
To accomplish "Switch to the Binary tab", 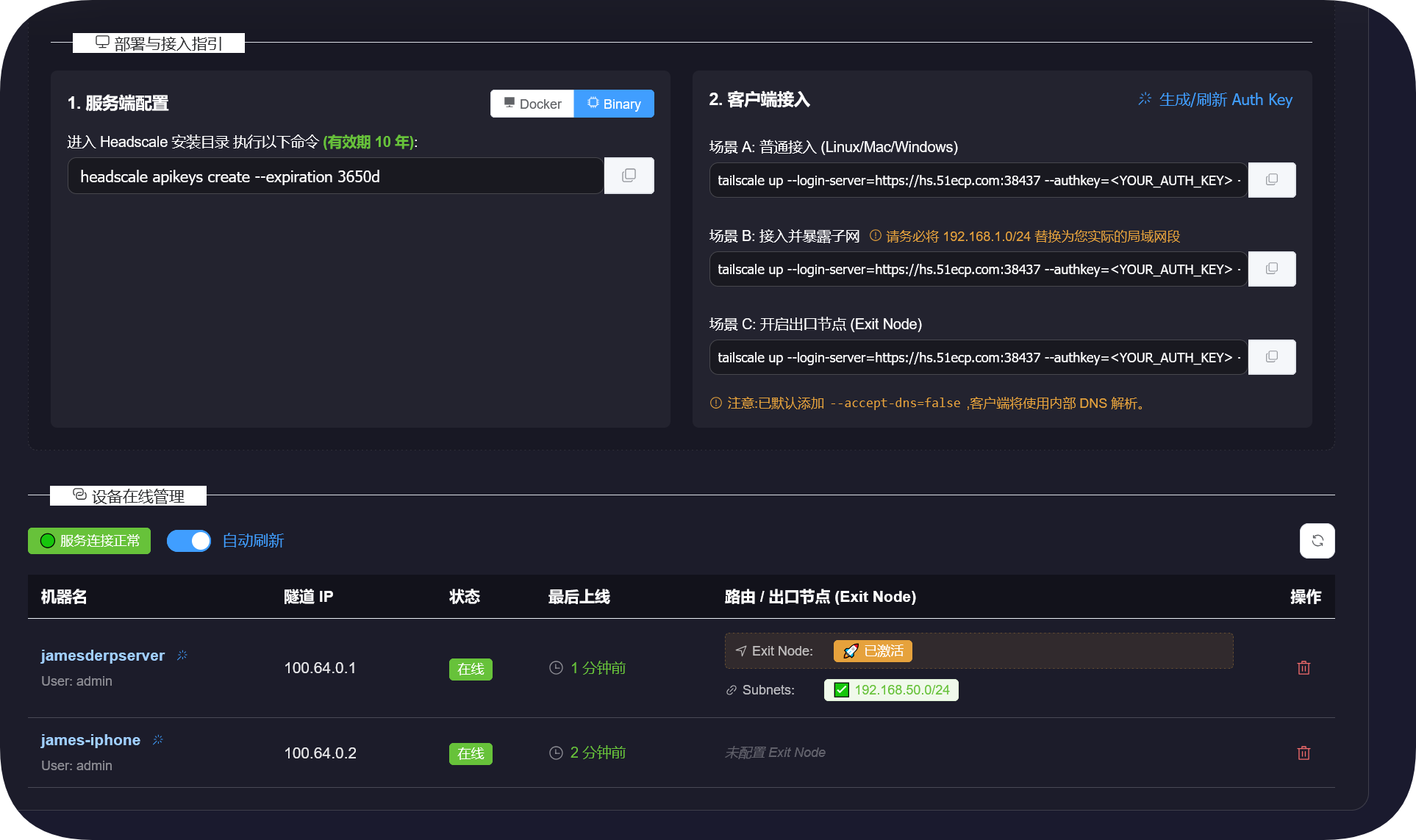I will 614,104.
